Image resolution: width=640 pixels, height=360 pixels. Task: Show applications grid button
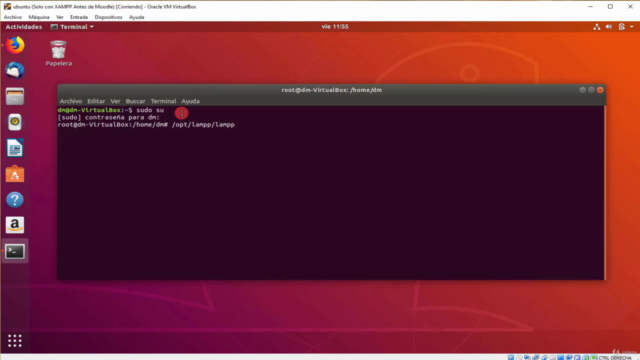15,340
